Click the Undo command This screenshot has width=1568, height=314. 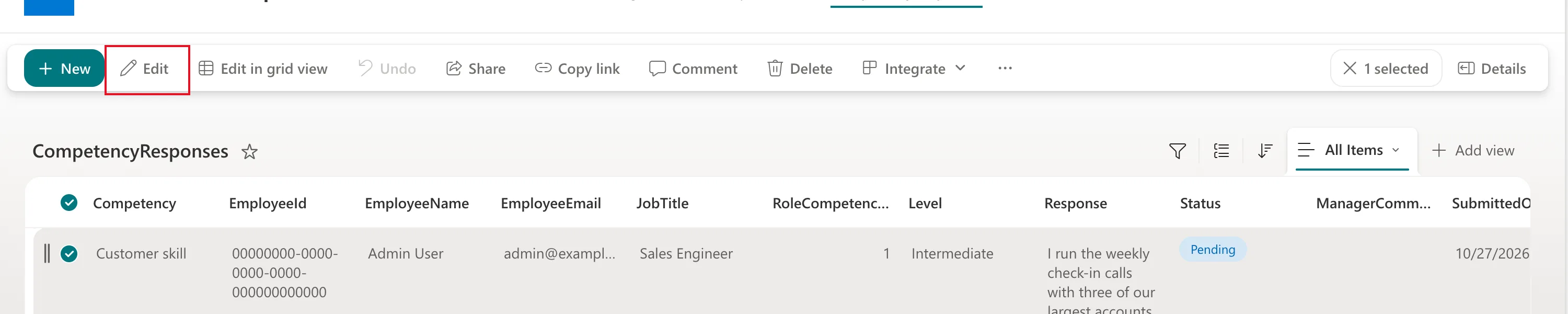(387, 68)
